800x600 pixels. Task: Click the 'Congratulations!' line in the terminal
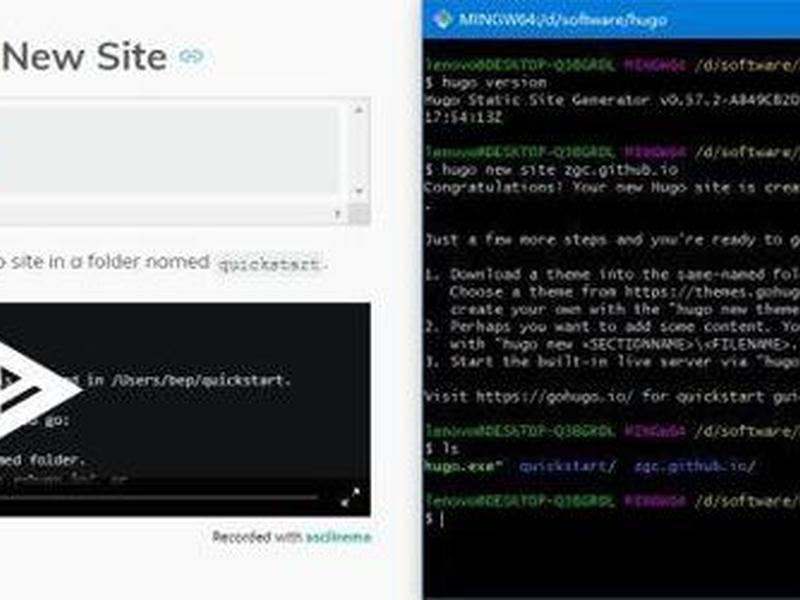[612, 187]
